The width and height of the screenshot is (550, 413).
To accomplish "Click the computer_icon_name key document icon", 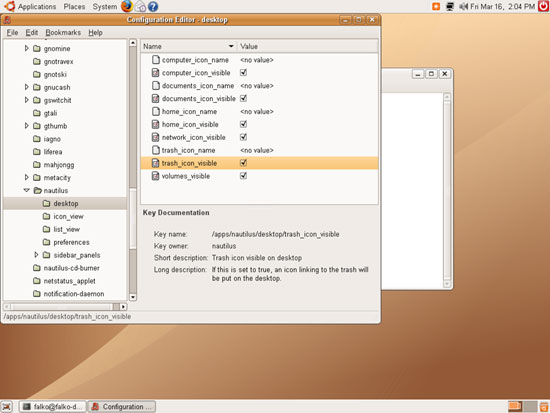I will point(155,60).
